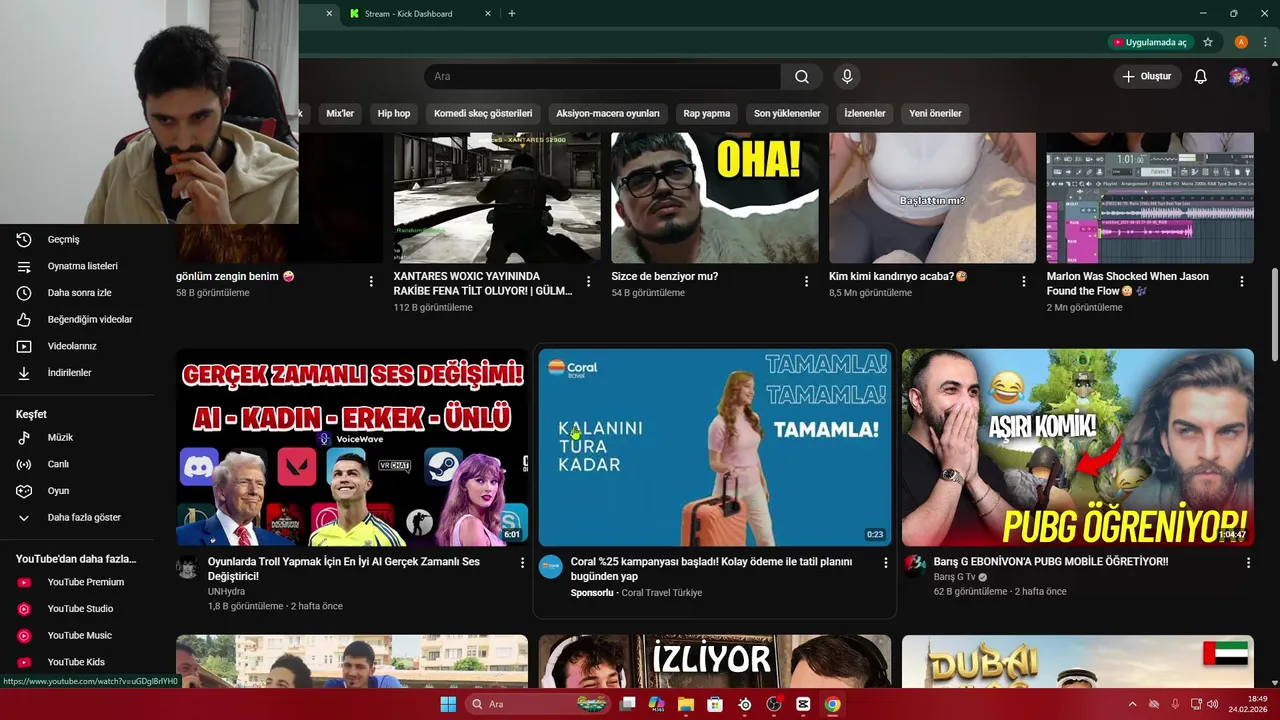Select the Mix'ler filter chip
Screen dimensions: 1280x720
click(x=340, y=114)
